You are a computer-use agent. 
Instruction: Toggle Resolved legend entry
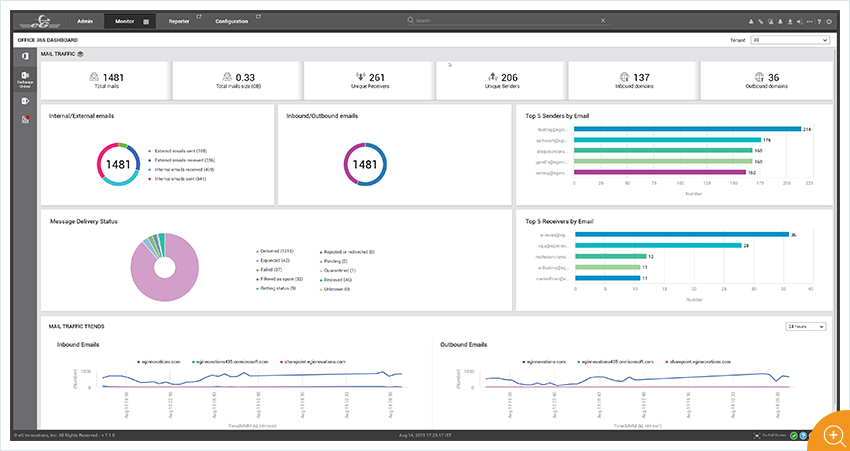tap(337, 280)
